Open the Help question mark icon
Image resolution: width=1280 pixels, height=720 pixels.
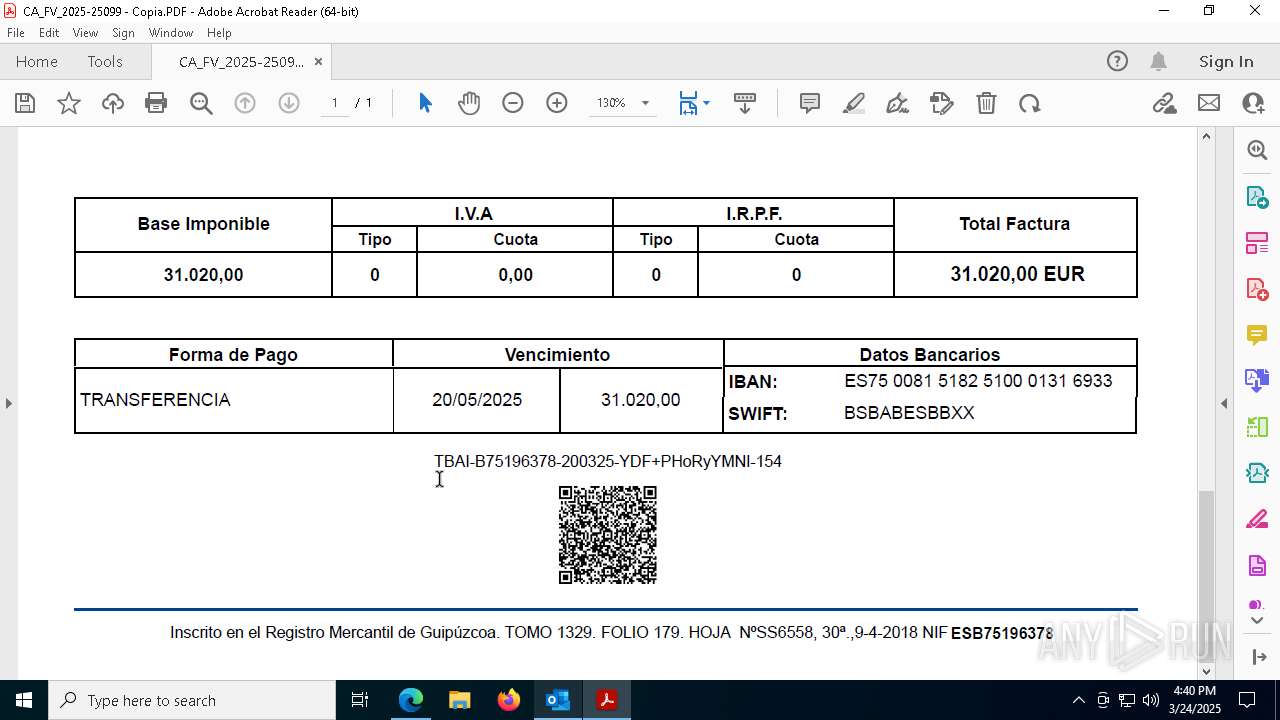click(1117, 61)
